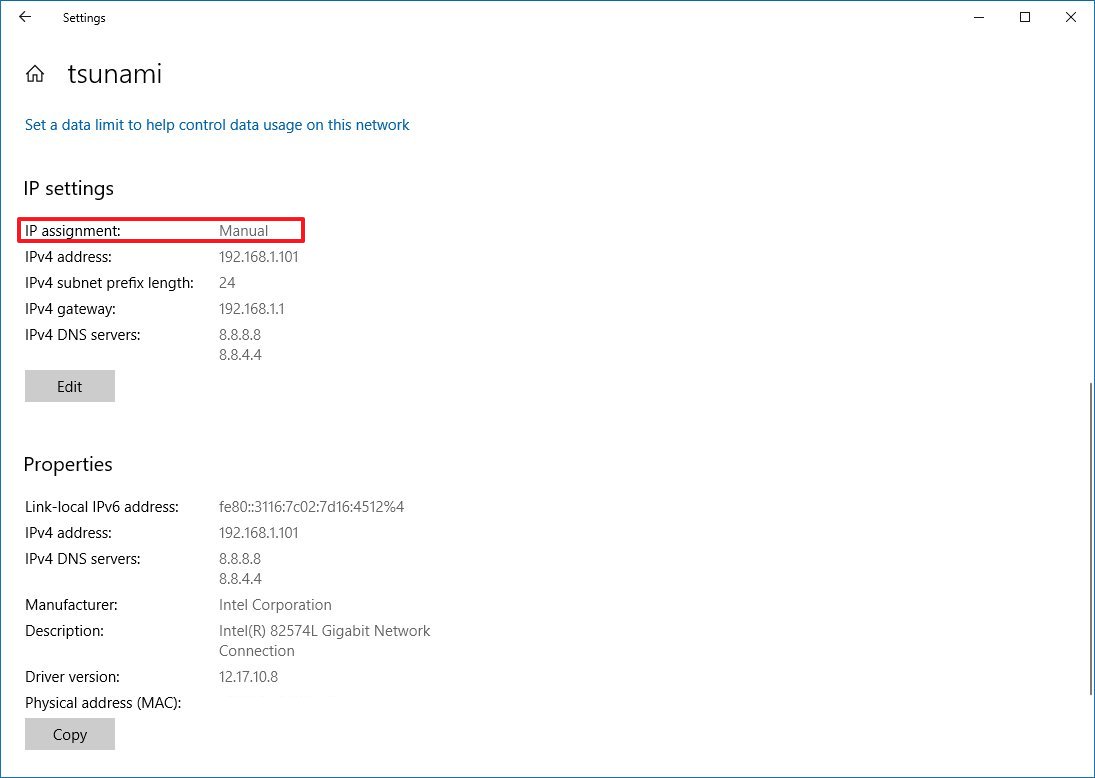
Task: Go to Settings home via the house icon
Action: 35,74
